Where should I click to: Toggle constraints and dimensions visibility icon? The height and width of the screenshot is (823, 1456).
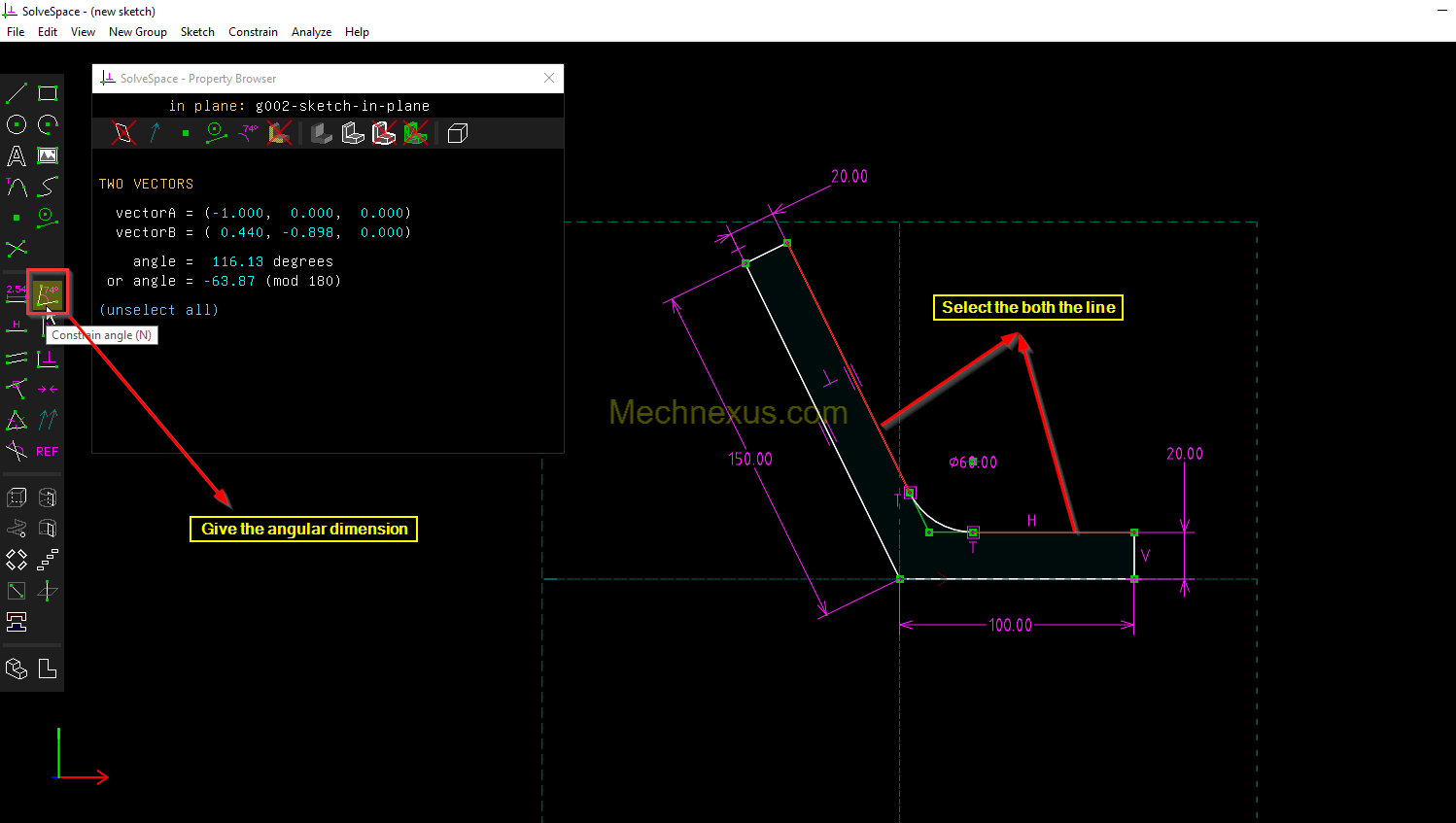(x=249, y=133)
